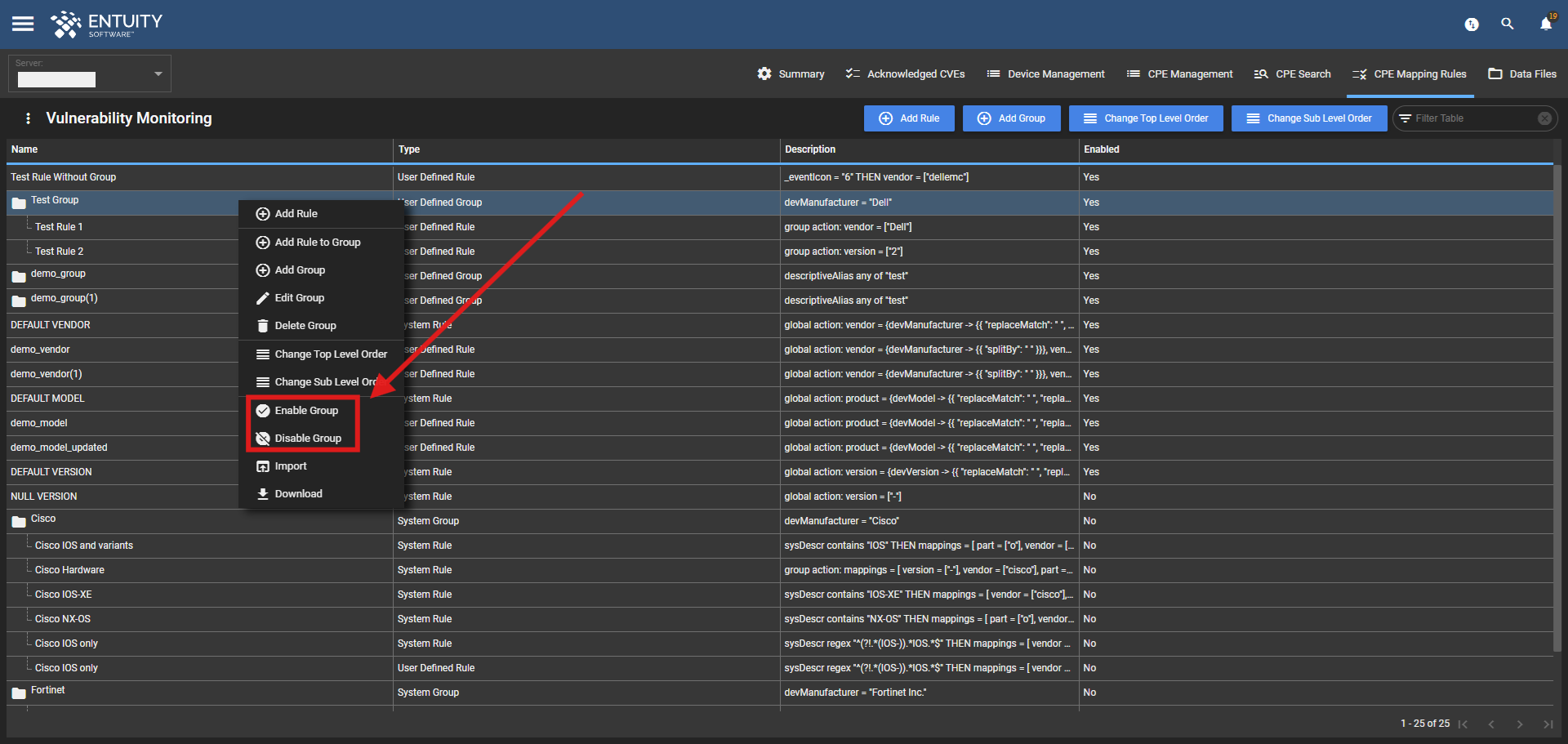
Task: Switch to the CPE Management tab
Action: point(1179,74)
